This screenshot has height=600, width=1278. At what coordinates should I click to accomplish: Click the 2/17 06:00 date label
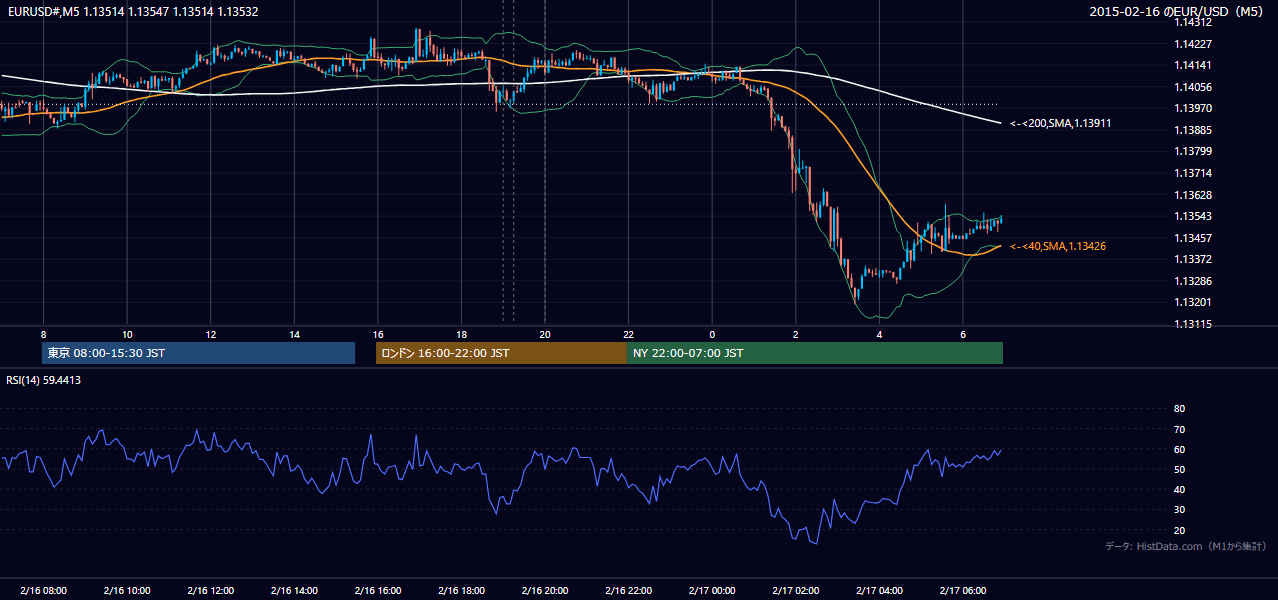click(x=963, y=591)
